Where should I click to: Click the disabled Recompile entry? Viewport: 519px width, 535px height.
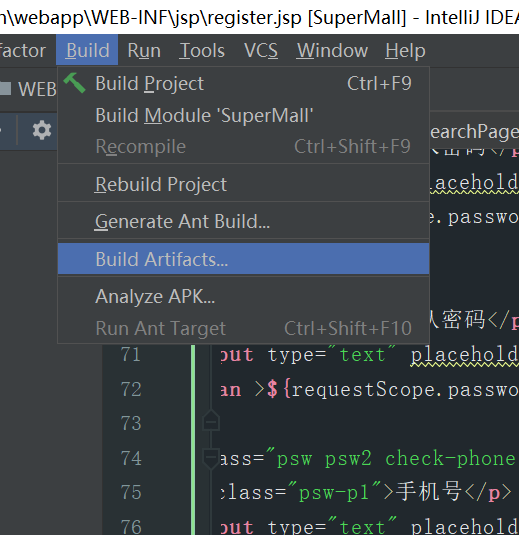[243, 146]
